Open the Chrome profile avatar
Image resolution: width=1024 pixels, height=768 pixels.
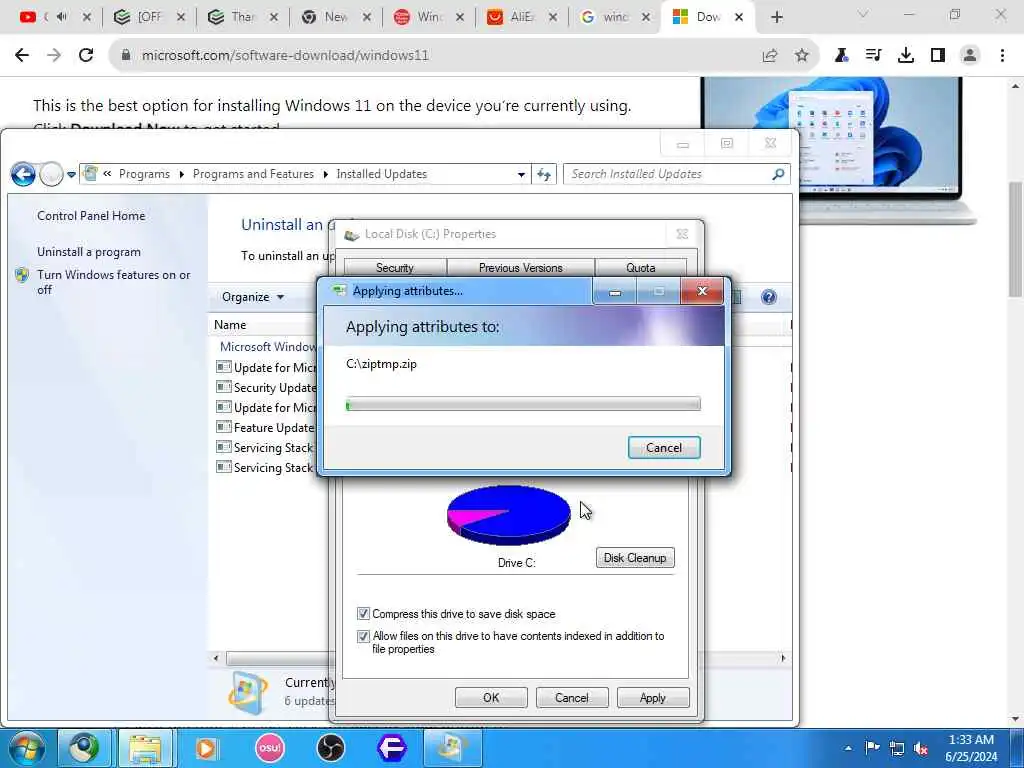tap(970, 56)
